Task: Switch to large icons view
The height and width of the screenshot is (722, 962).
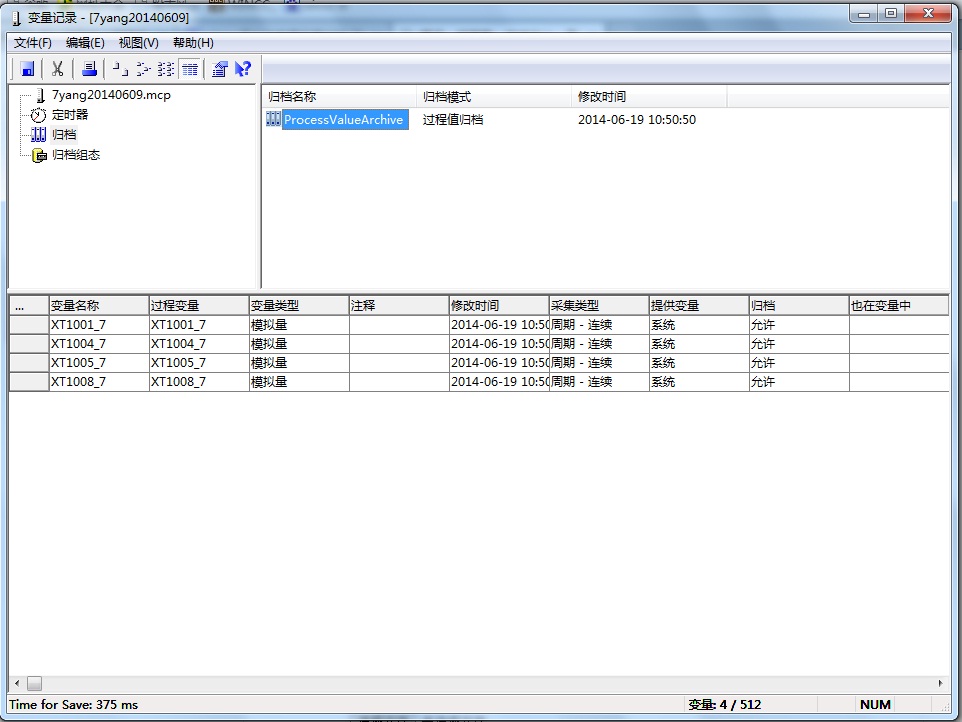Action: pyautogui.click(x=119, y=69)
